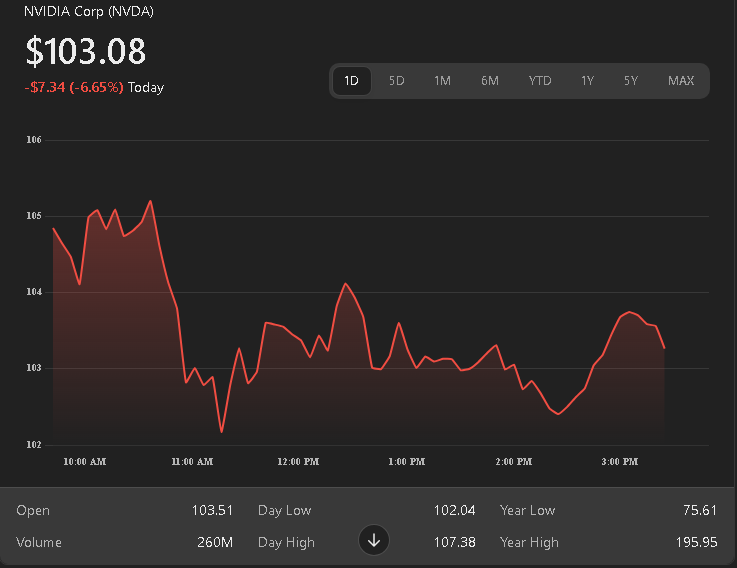
Task: Click the 3:00 PM time axis label
Action: (620, 462)
